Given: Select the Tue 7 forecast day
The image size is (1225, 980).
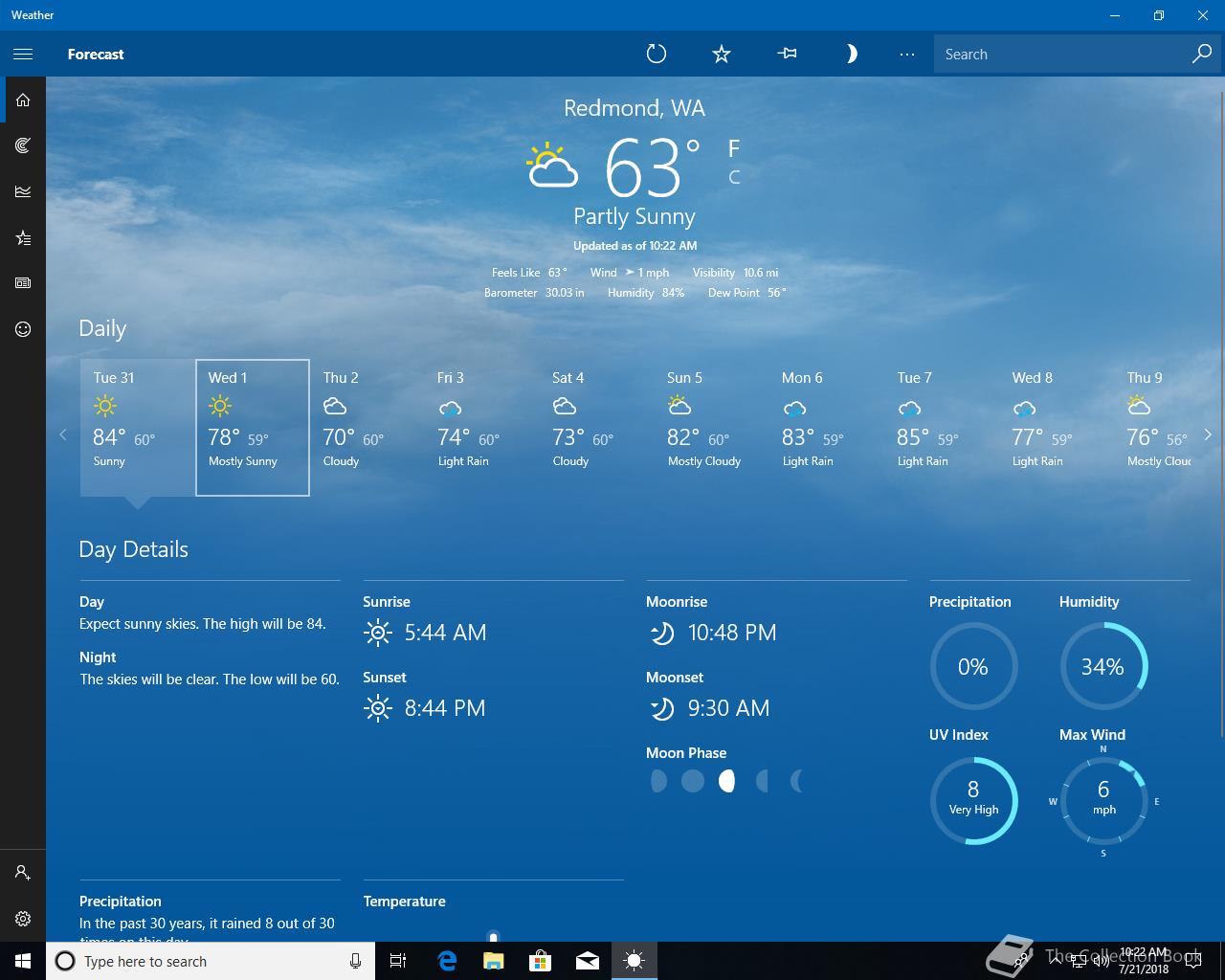Looking at the screenshot, I should (942, 428).
